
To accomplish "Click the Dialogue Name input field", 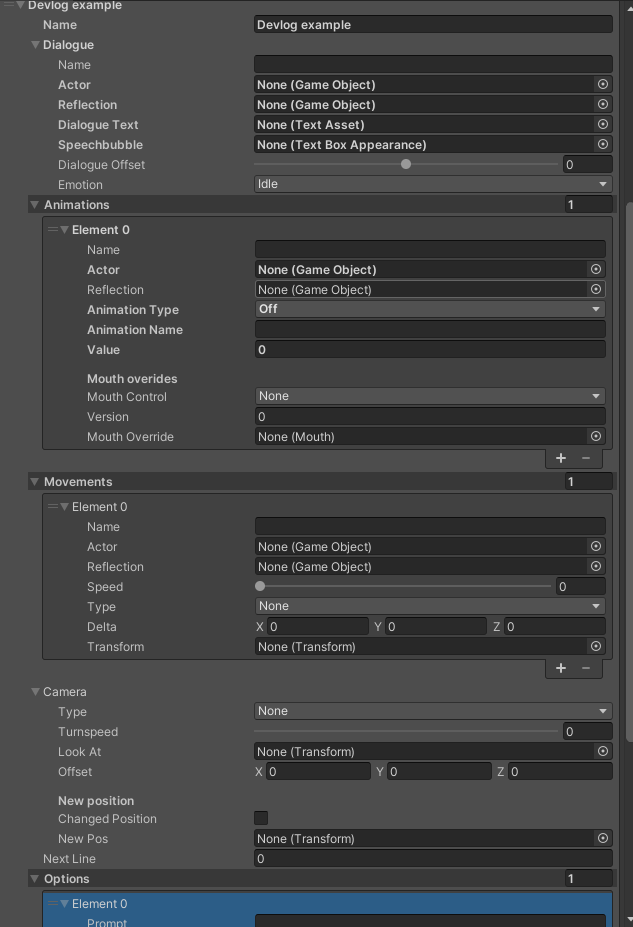I will click(433, 64).
